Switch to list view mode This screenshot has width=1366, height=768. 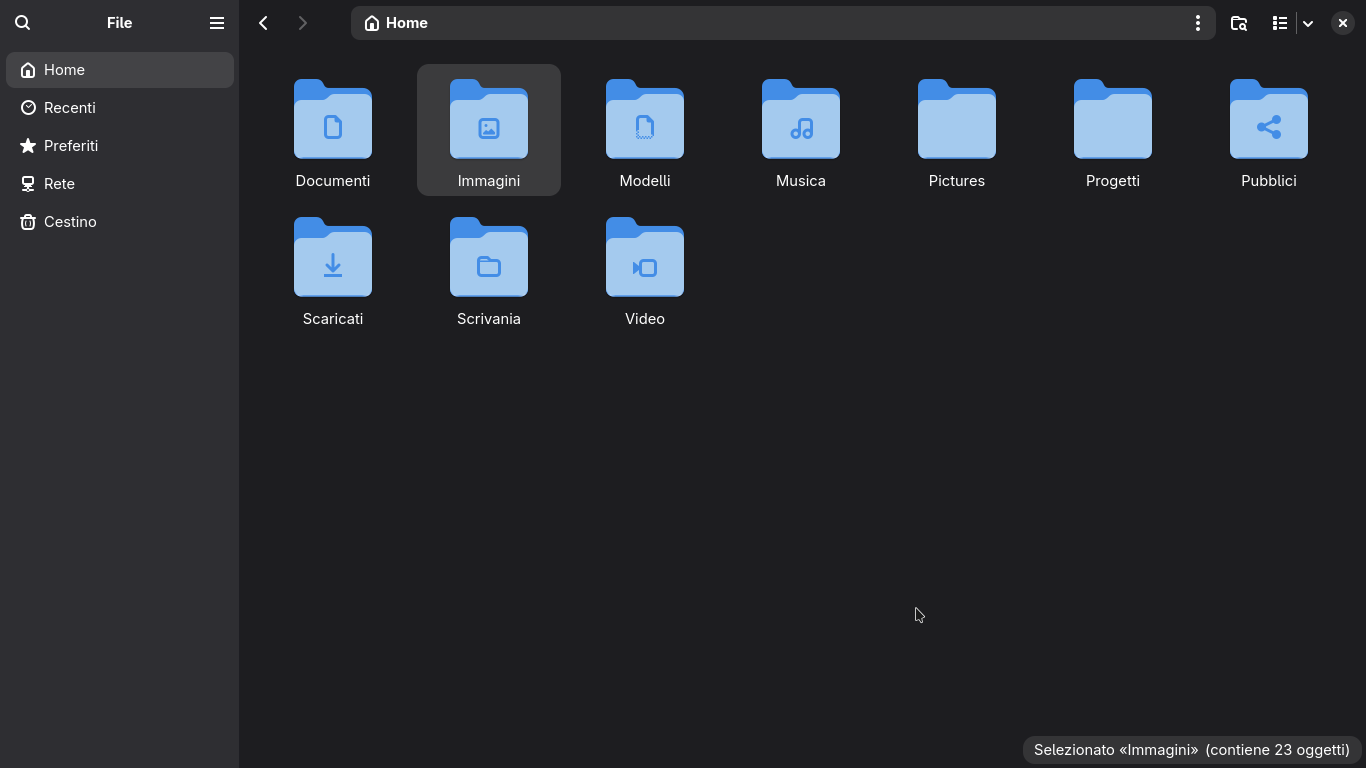coord(1279,23)
